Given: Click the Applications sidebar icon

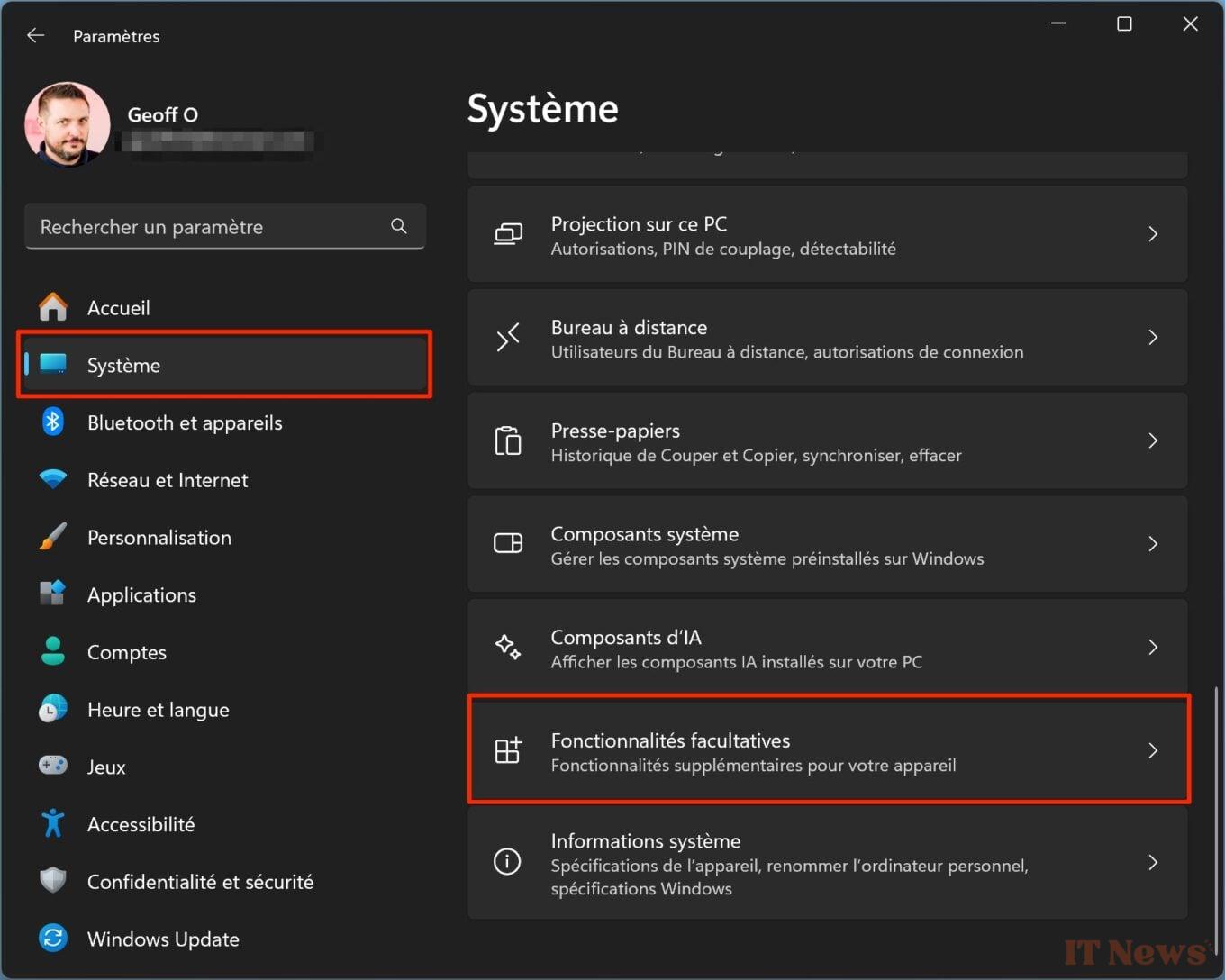Looking at the screenshot, I should (53, 594).
